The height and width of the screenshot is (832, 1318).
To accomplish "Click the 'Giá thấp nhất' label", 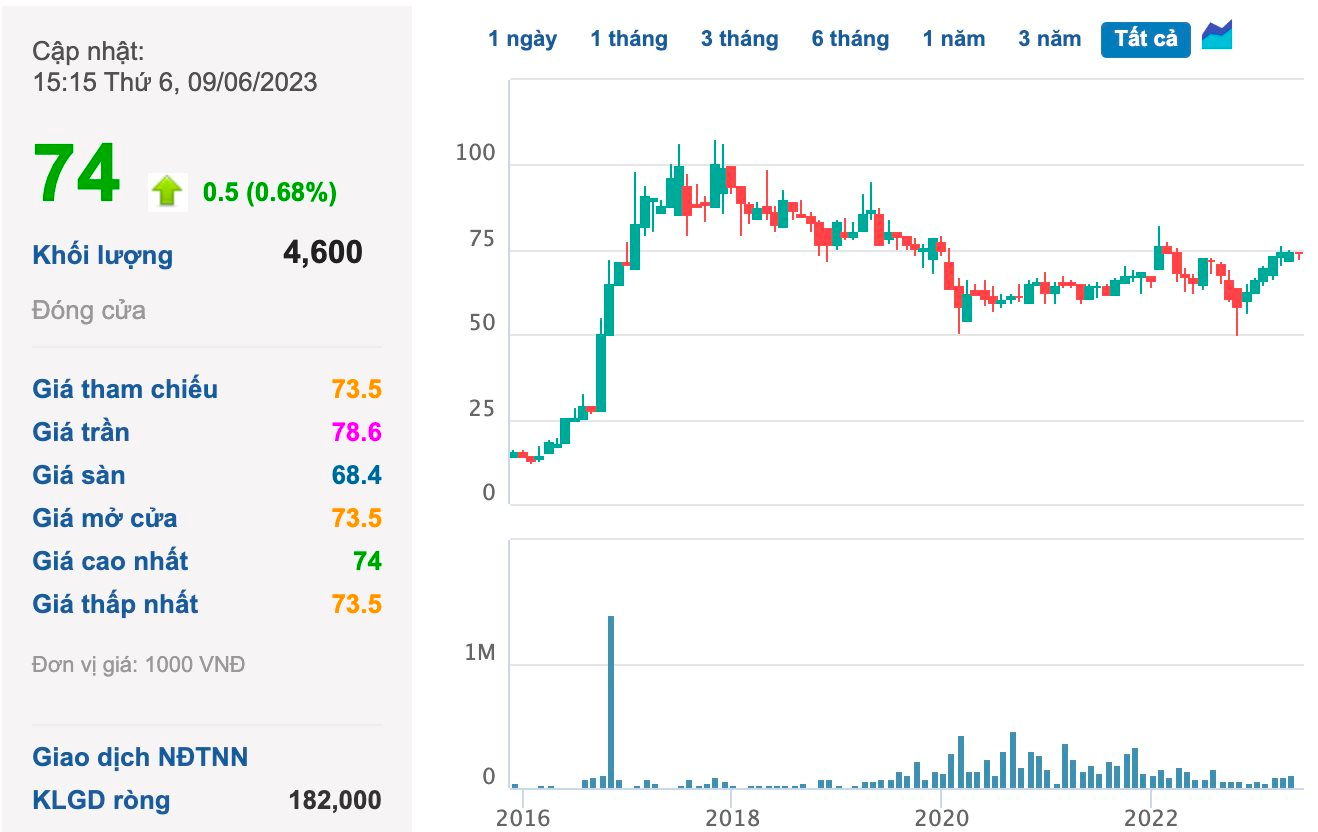I will pyautogui.click(x=115, y=604).
